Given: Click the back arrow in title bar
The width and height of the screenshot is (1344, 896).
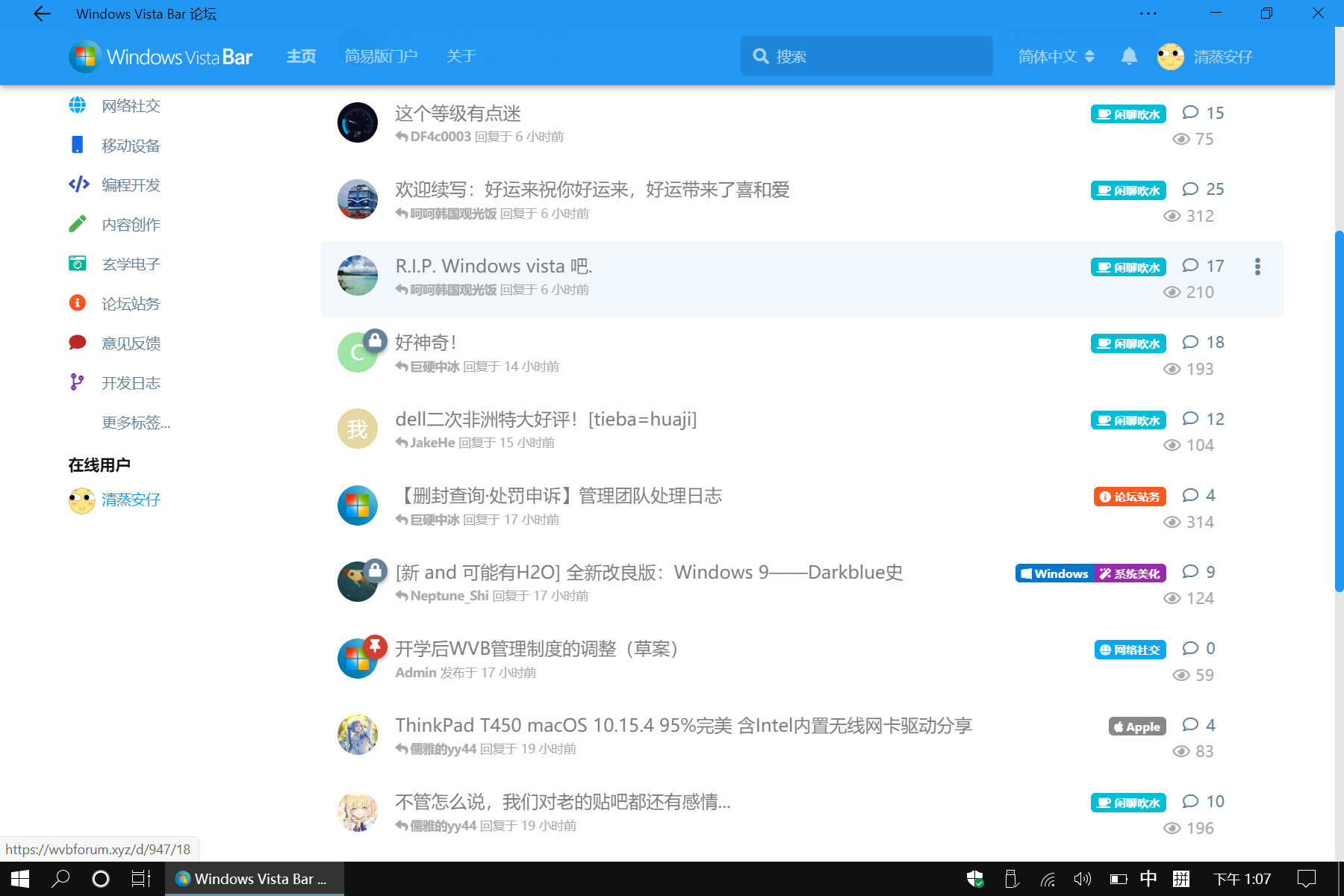Looking at the screenshot, I should [42, 13].
